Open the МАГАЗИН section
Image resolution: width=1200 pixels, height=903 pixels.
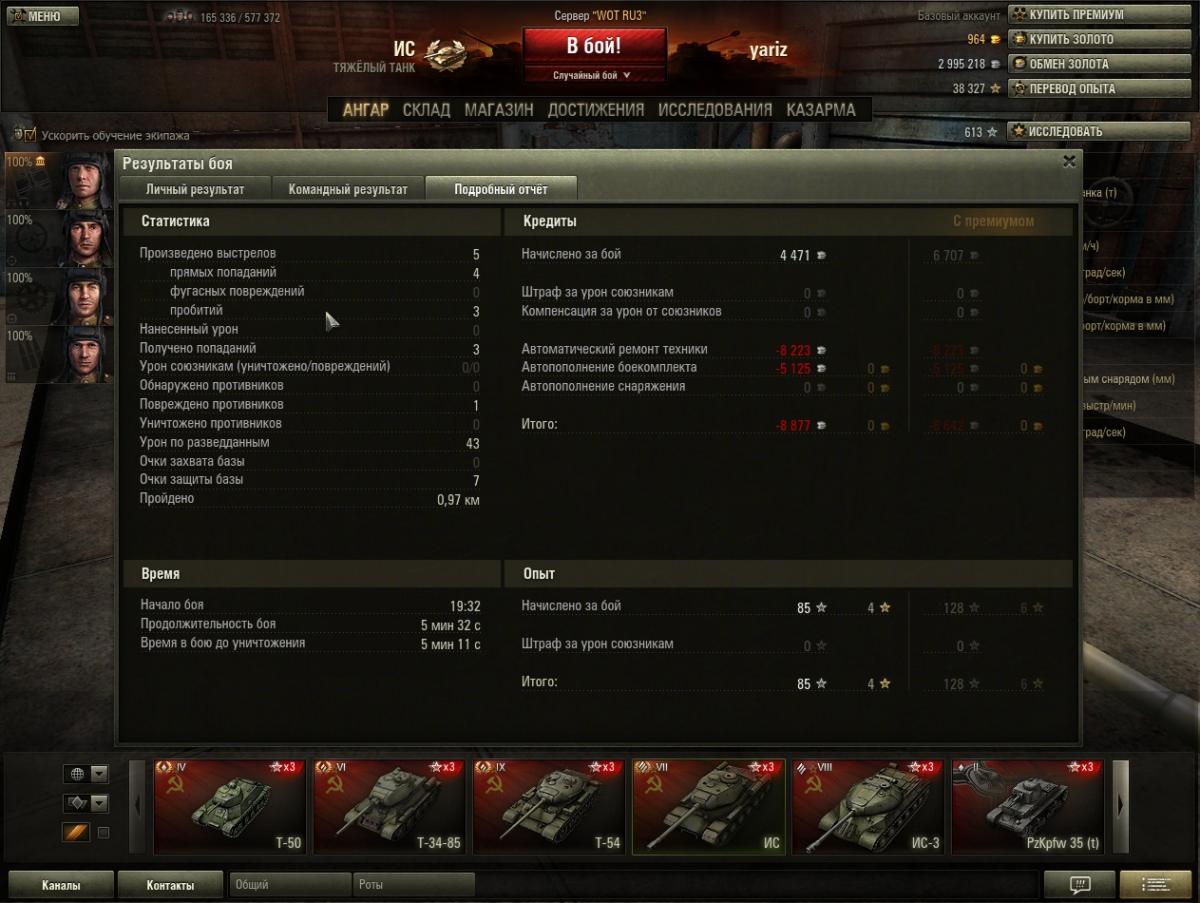[498, 110]
